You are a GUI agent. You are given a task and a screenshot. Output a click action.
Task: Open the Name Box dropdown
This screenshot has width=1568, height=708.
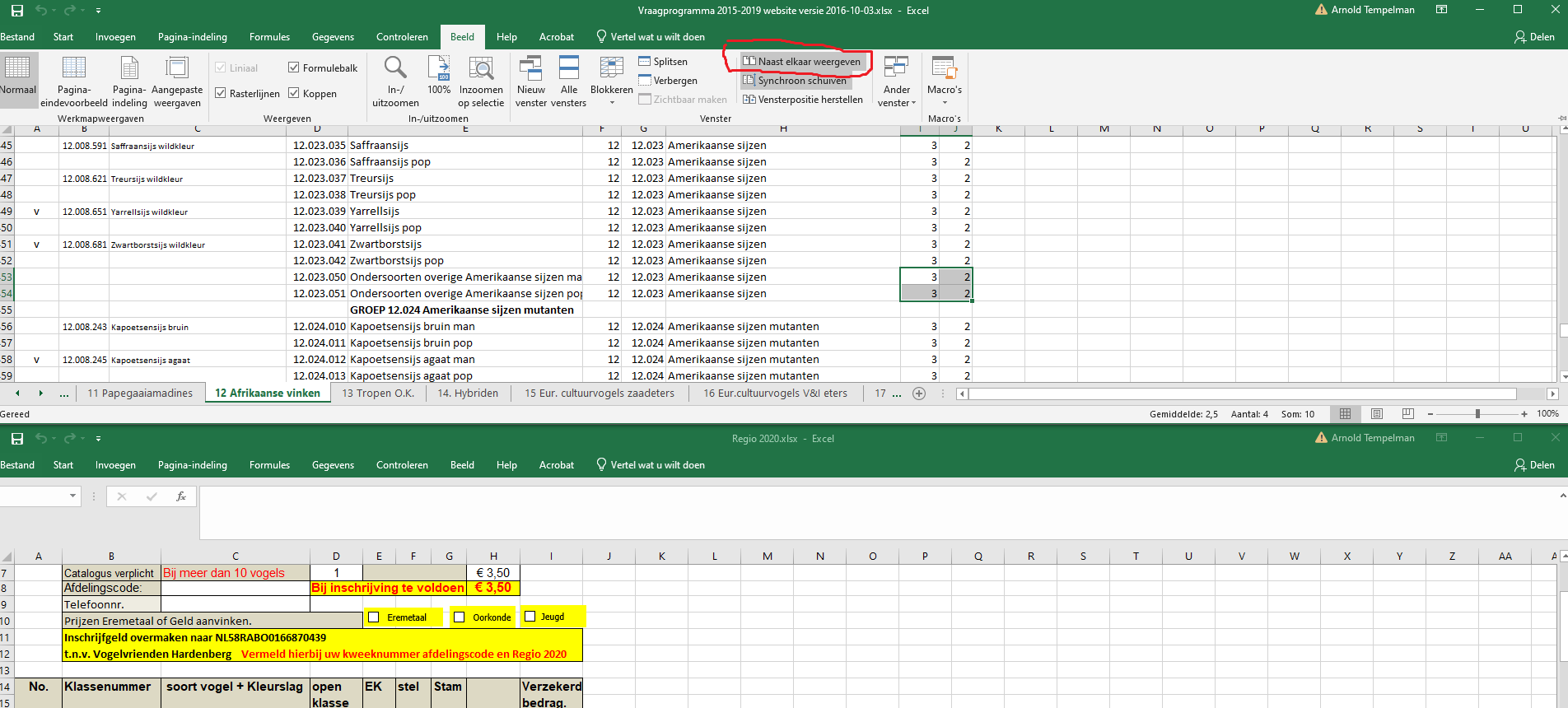click(x=72, y=496)
